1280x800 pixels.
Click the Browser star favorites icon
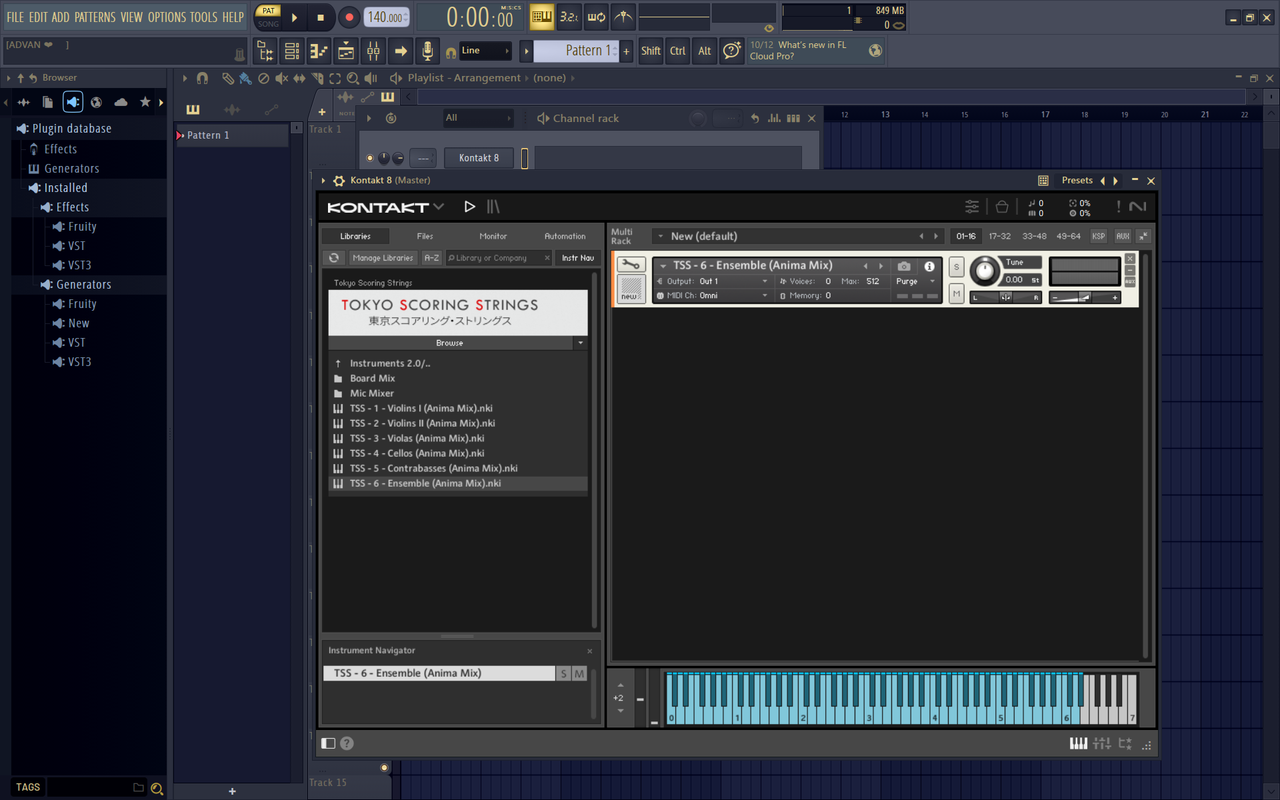(145, 102)
